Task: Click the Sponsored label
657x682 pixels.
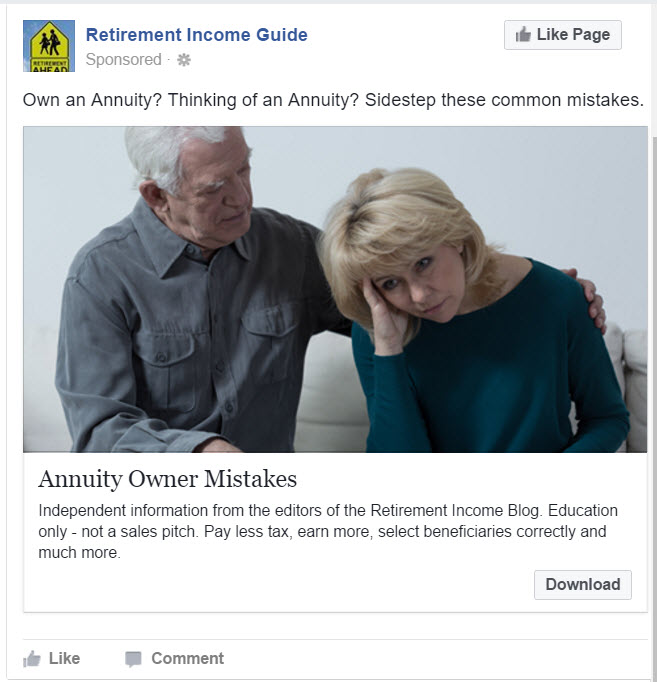Action: [x=123, y=60]
